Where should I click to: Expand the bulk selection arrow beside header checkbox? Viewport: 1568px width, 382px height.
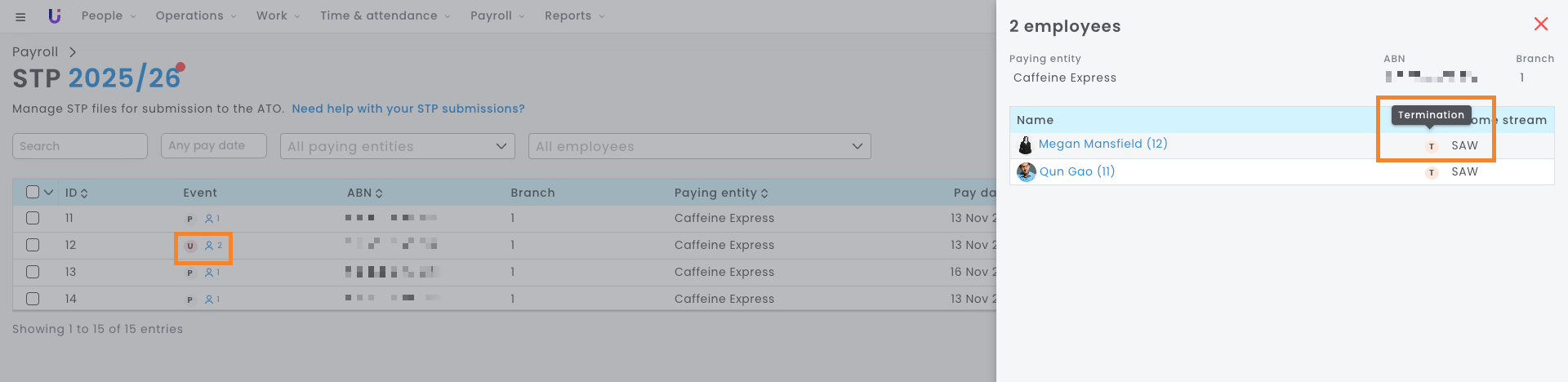[48, 193]
